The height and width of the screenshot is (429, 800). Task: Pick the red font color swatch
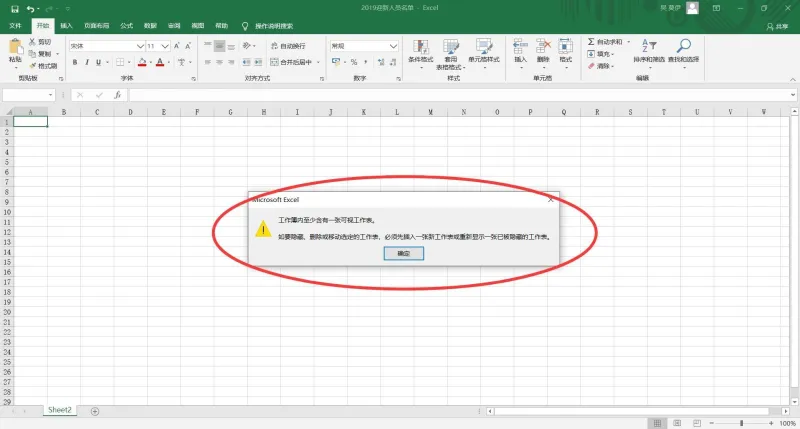click(160, 62)
